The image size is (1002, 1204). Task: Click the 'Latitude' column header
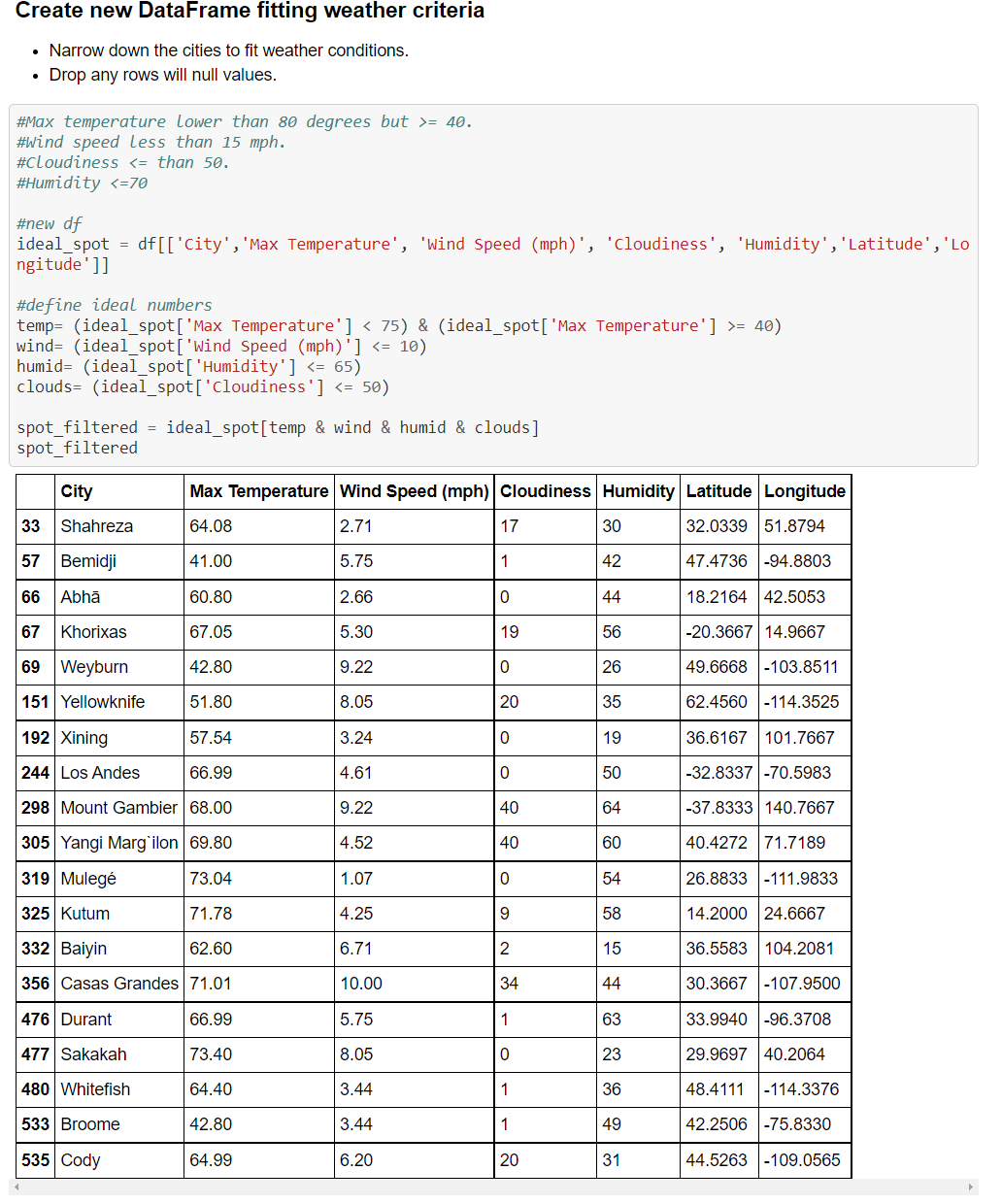(718, 491)
